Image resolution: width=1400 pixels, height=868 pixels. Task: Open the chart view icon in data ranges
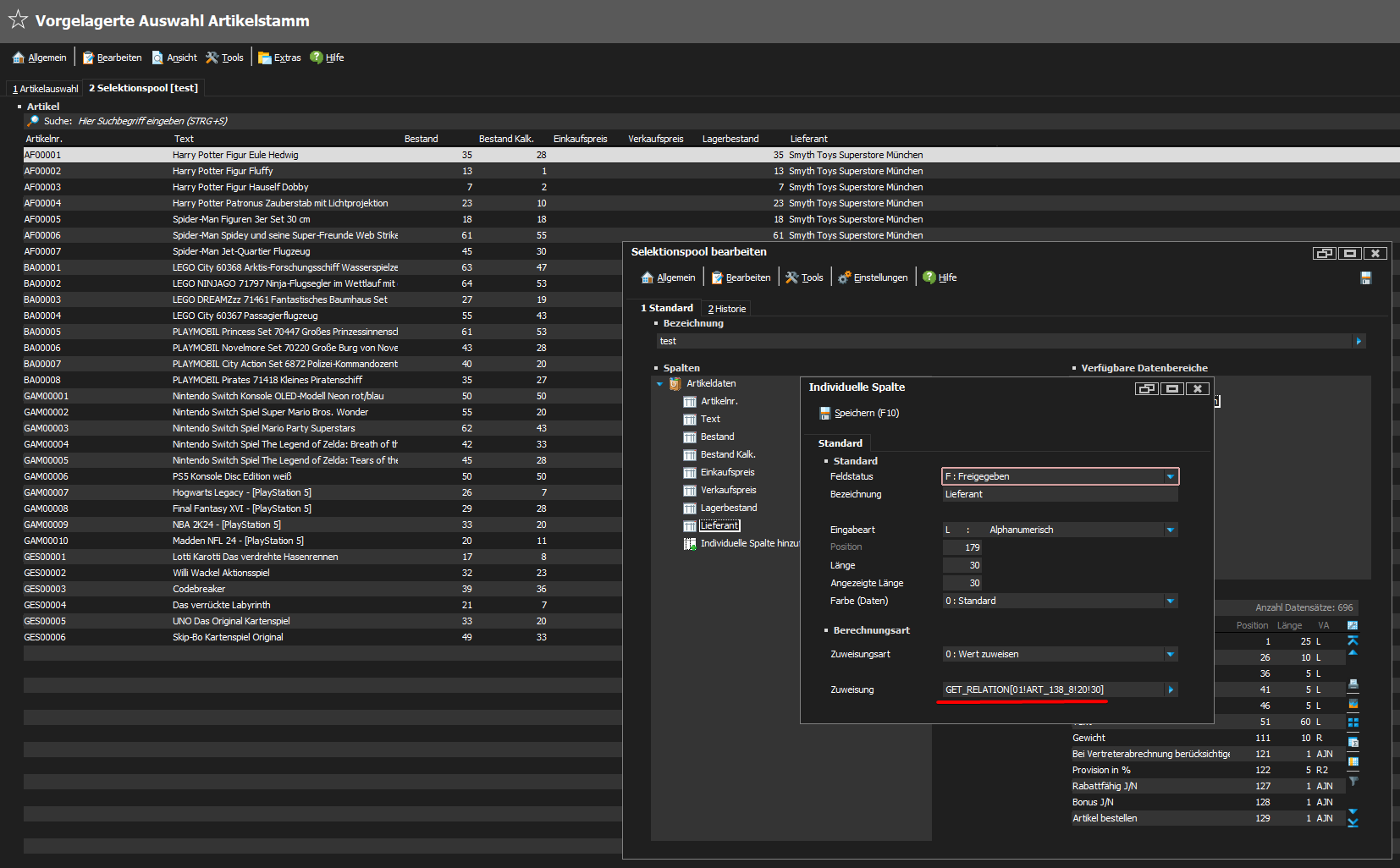point(1353,704)
